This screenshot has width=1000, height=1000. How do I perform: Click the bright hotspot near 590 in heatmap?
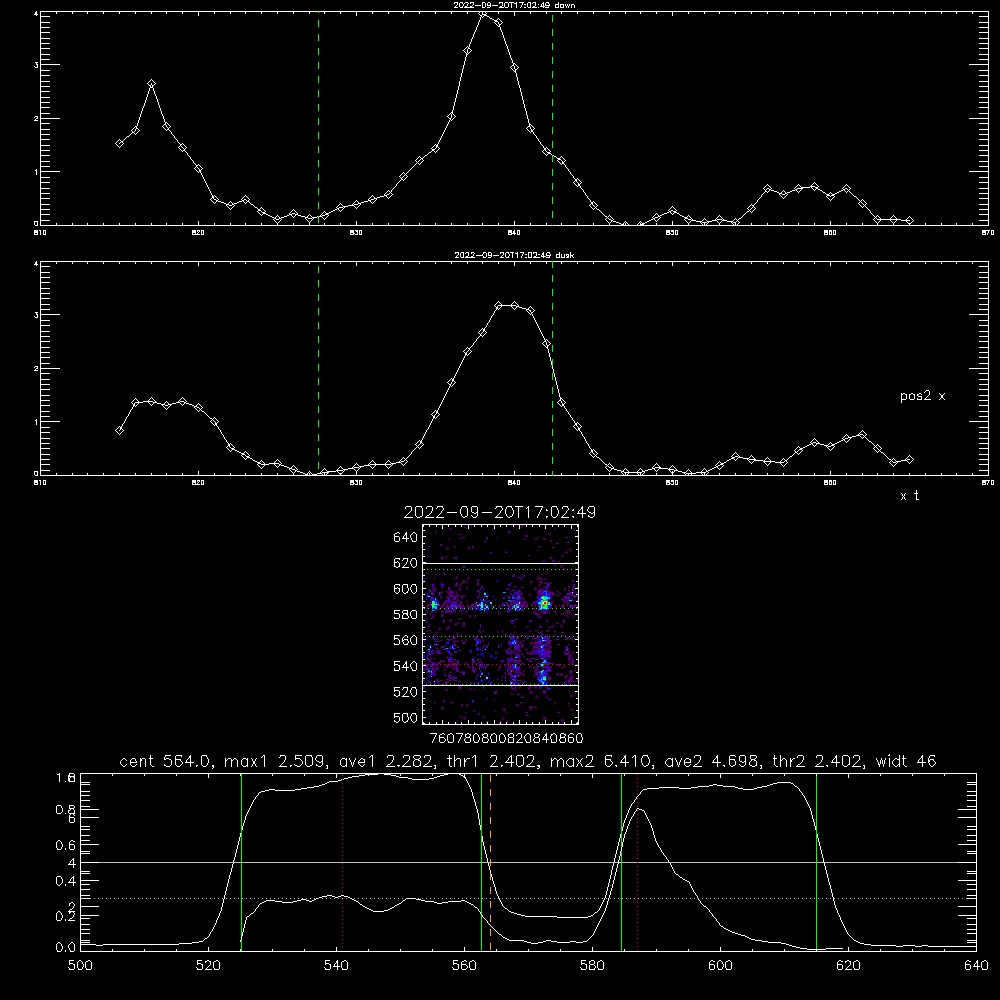coord(544,603)
